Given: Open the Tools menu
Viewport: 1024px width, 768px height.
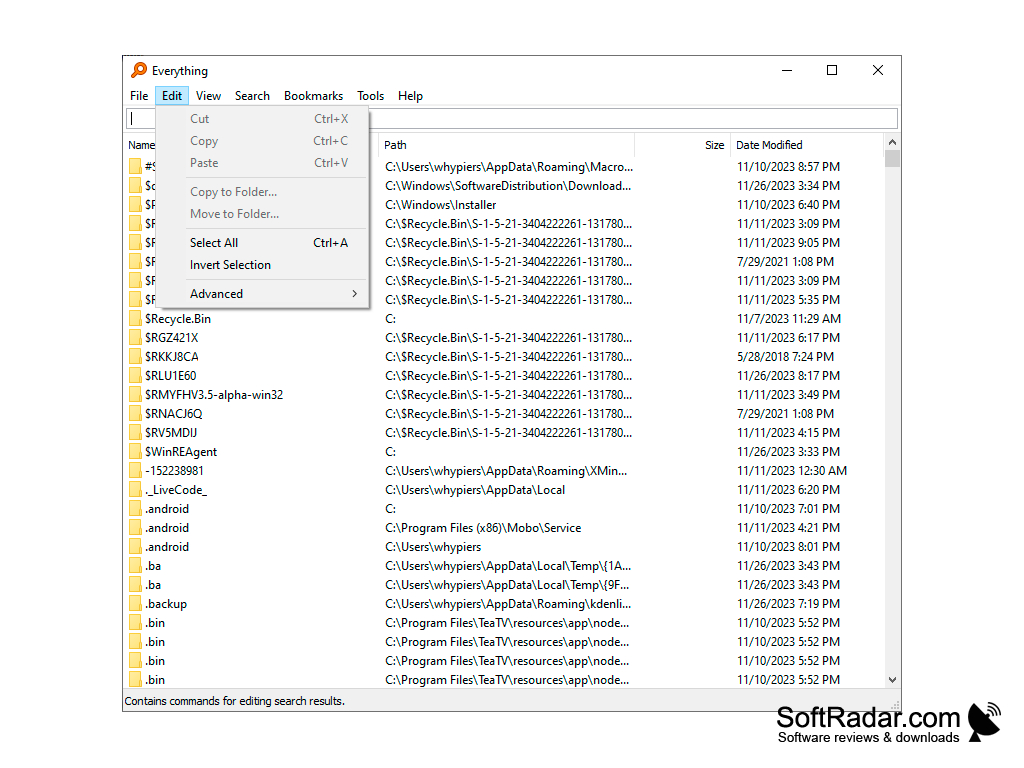Looking at the screenshot, I should [x=370, y=96].
